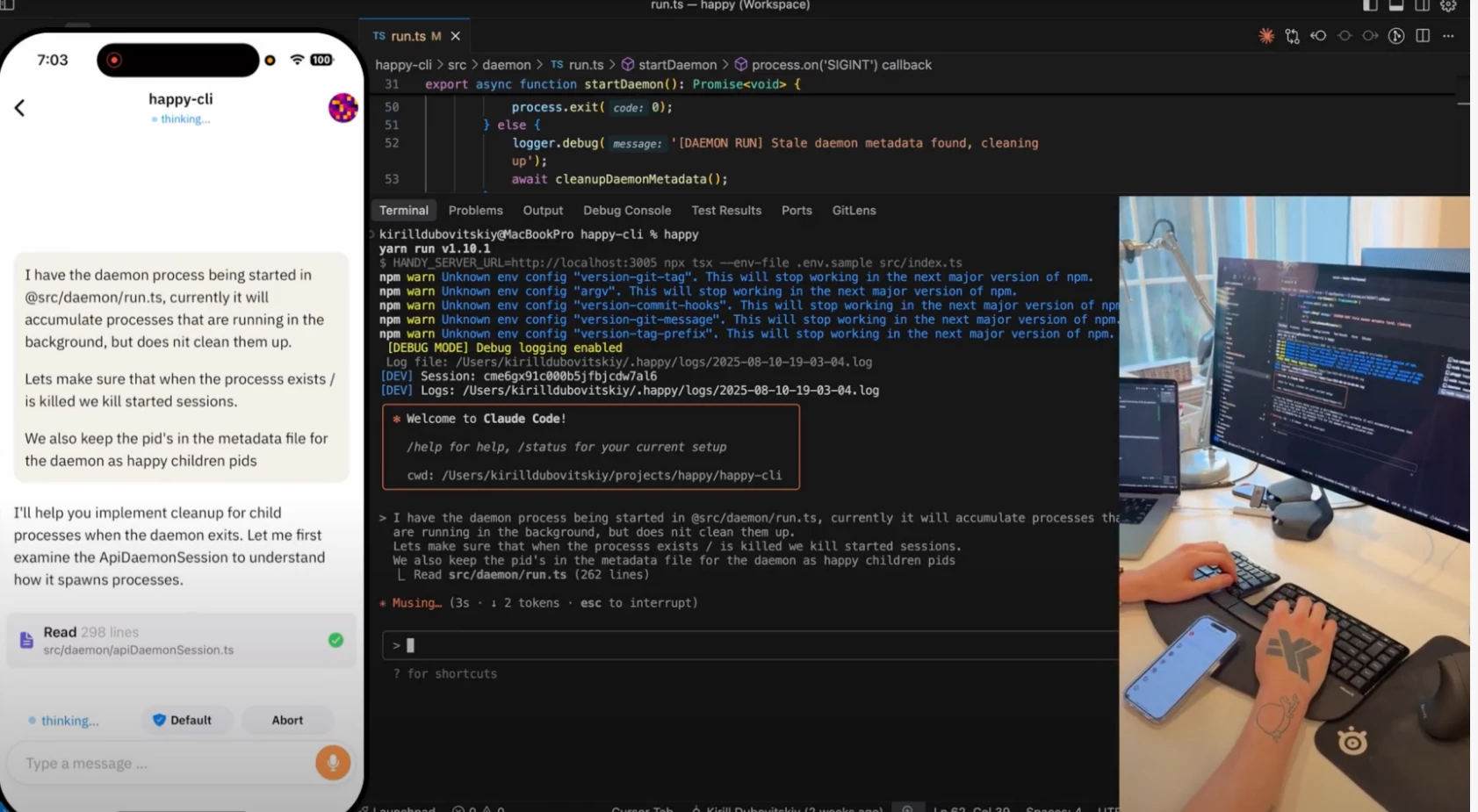This screenshot has height=812, width=1478.
Task: Open changes compare icon in editor toolbar
Action: pos(1292,36)
